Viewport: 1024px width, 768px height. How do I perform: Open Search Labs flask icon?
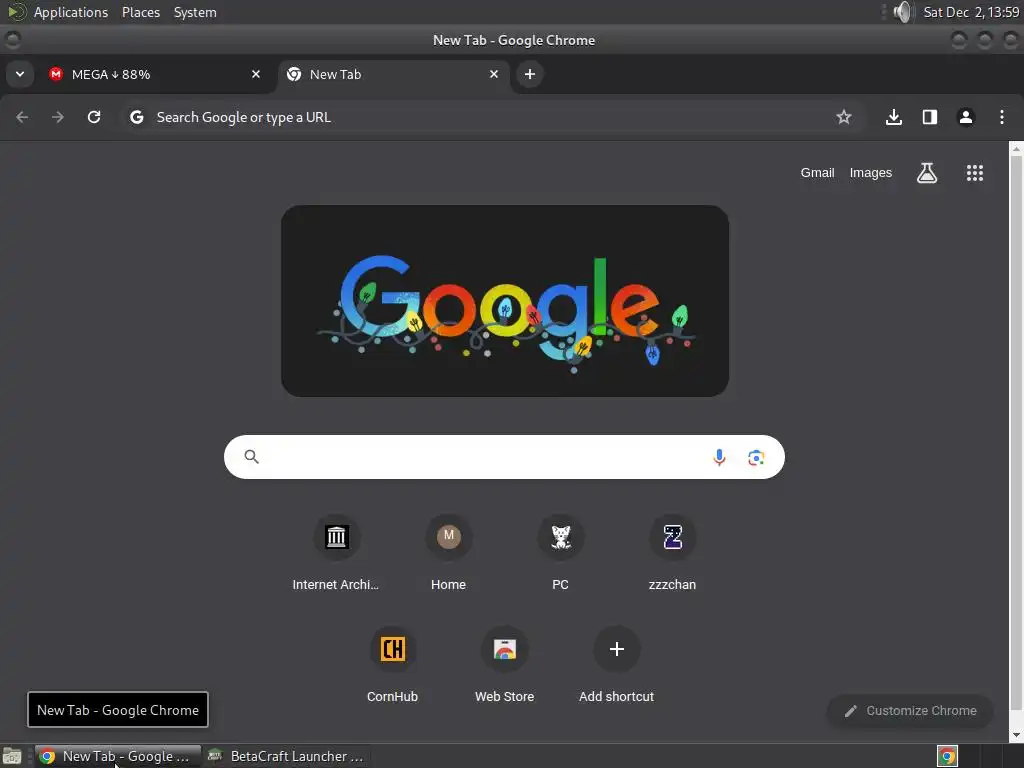click(x=927, y=172)
